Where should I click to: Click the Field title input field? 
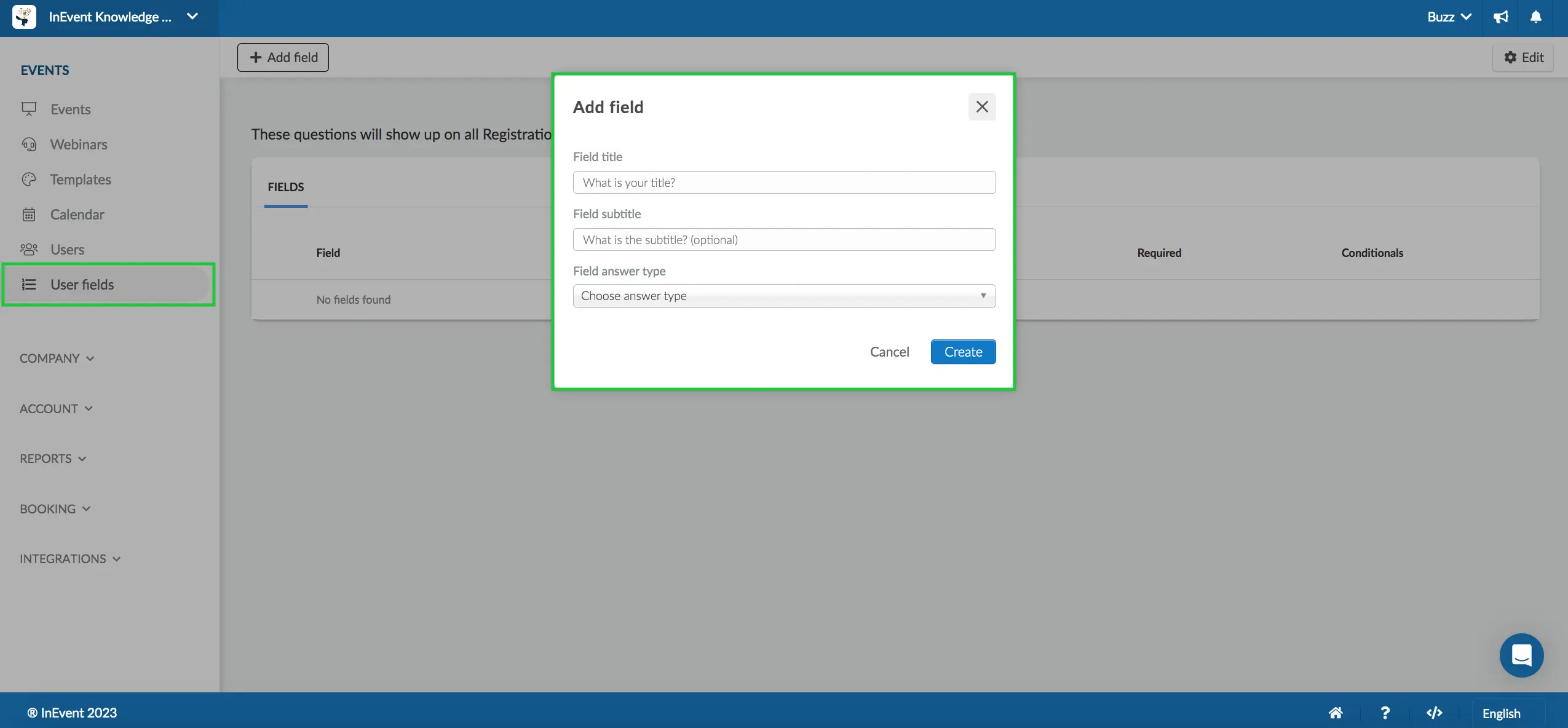(784, 181)
